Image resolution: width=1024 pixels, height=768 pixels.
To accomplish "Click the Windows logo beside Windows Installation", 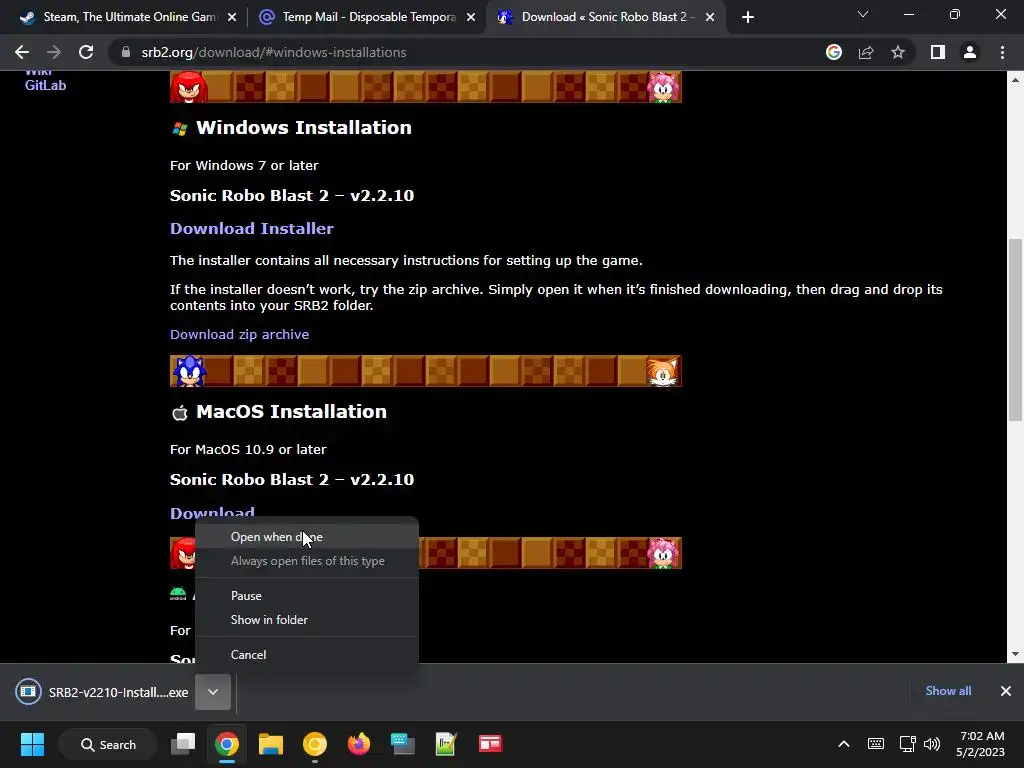I will [x=180, y=129].
